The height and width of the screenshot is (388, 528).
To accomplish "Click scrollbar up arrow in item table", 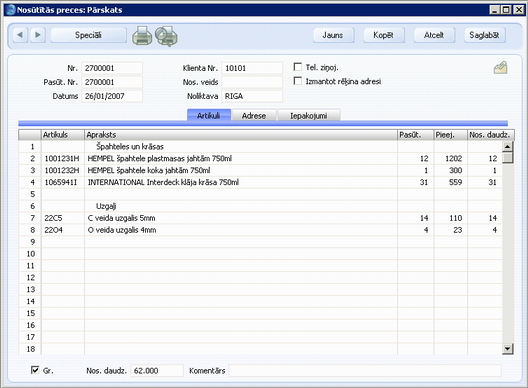I will coord(508,146).
